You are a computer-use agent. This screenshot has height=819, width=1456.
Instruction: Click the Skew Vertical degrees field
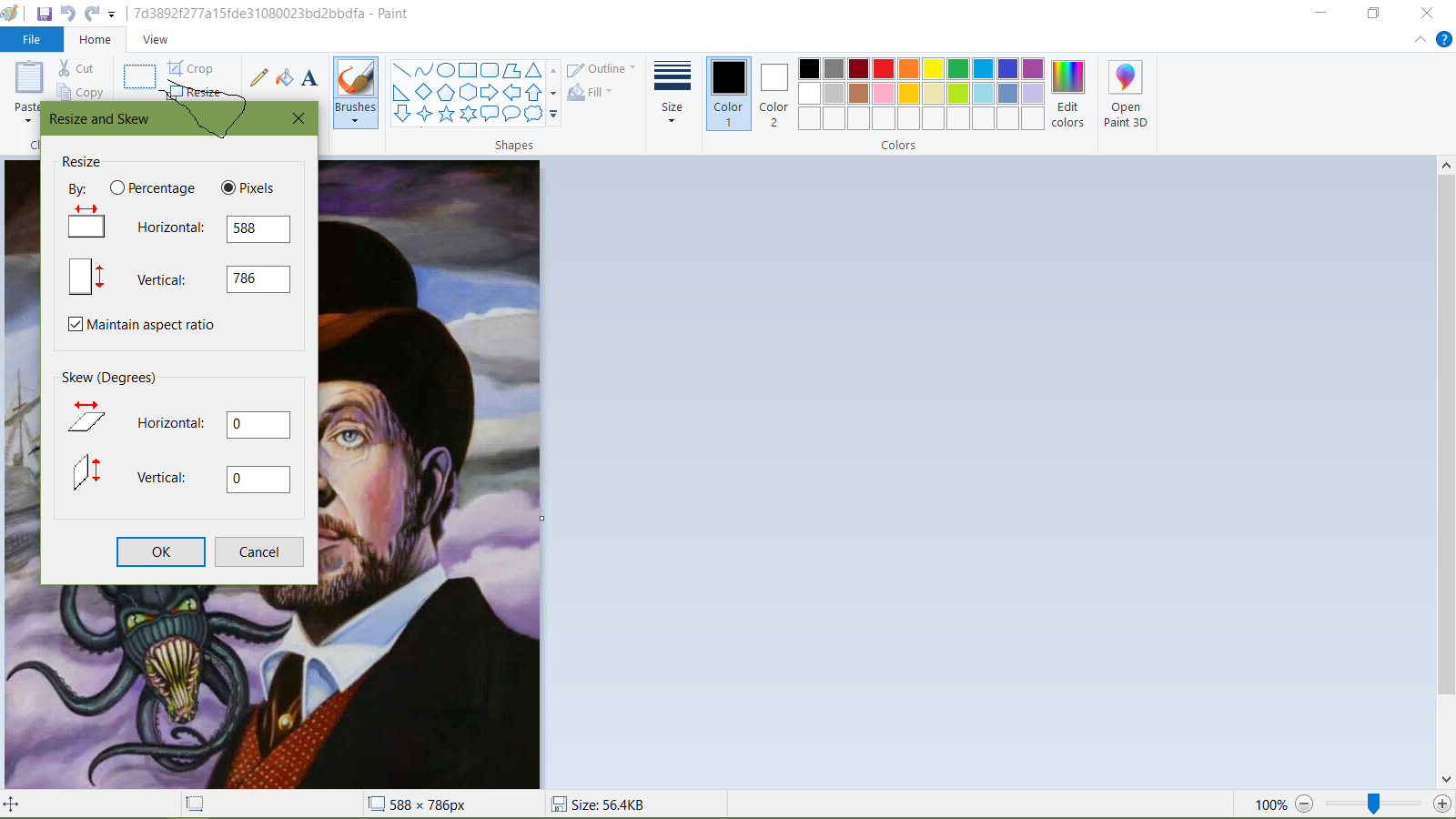[x=258, y=479]
